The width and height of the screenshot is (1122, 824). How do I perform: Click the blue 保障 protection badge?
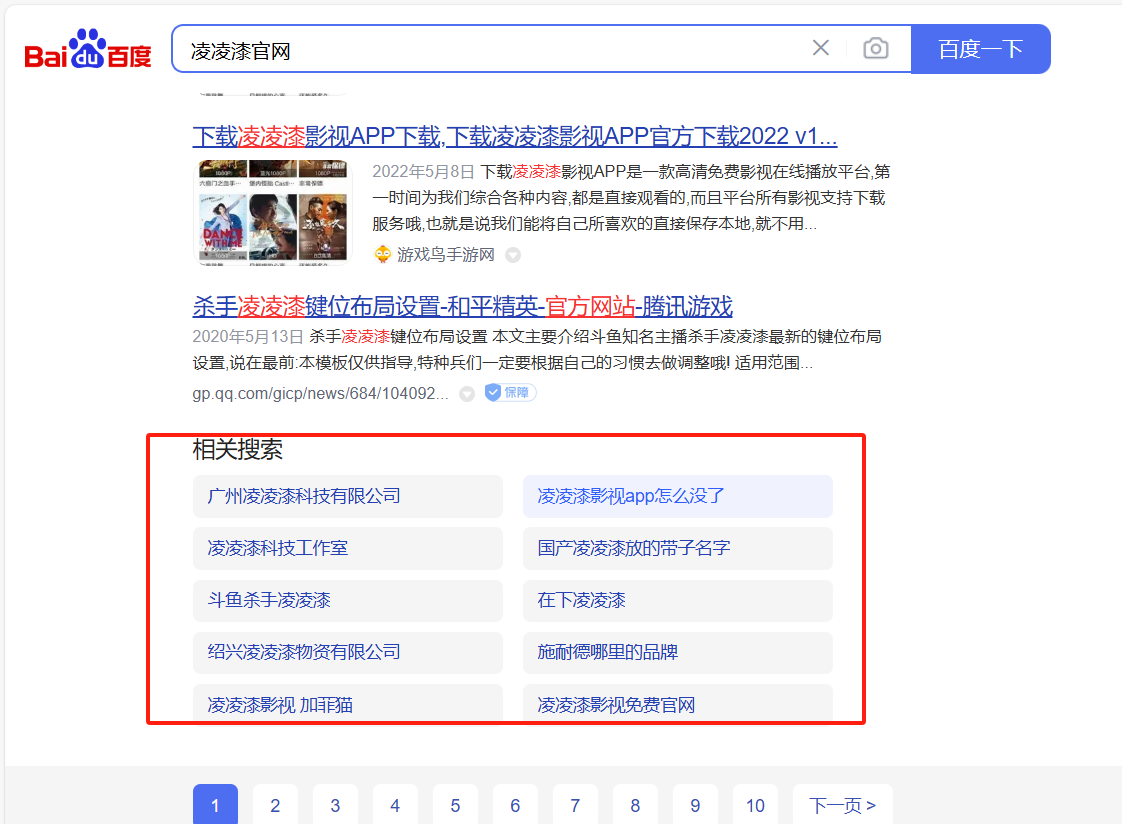pos(509,392)
